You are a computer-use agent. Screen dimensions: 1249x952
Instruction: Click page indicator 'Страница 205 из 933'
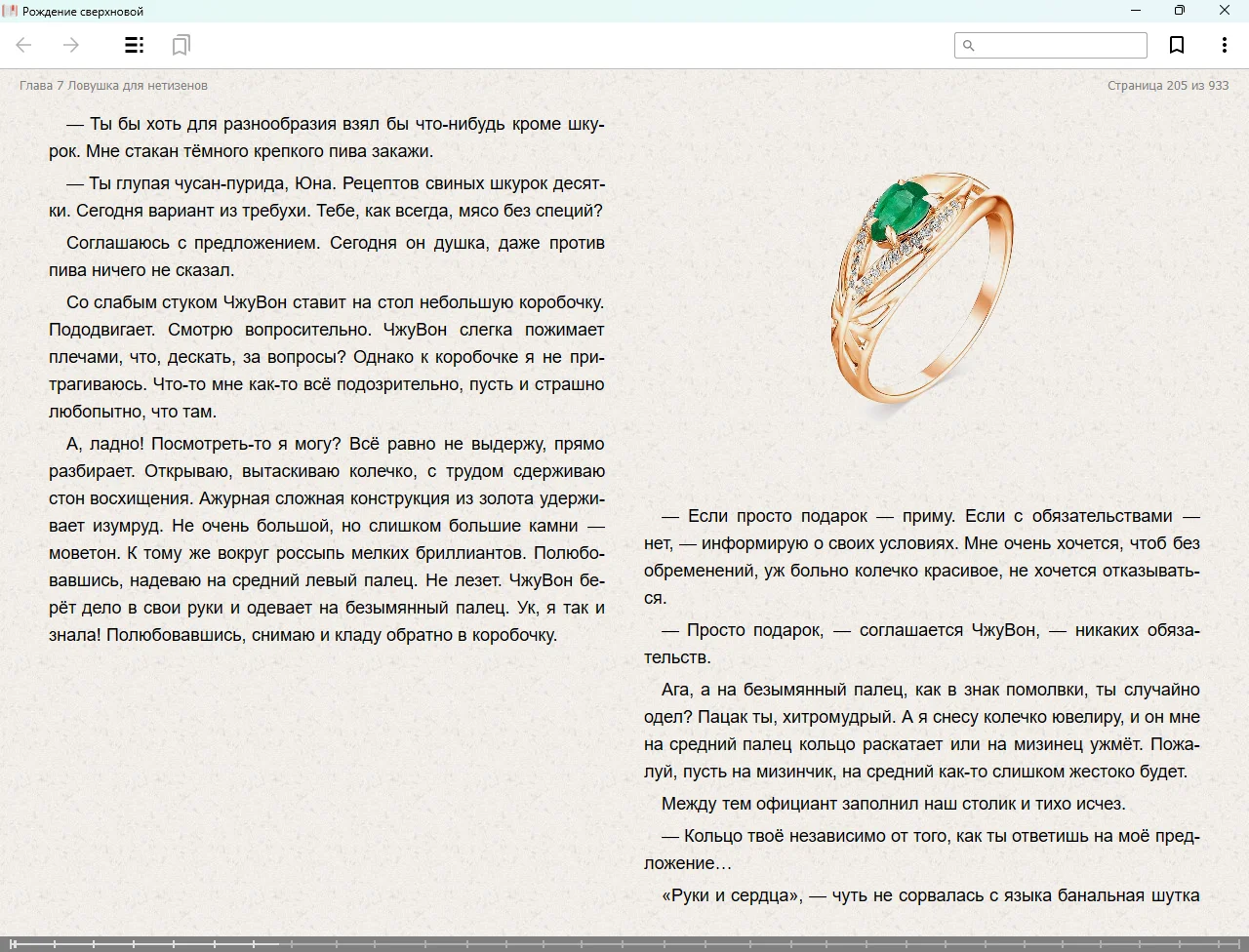point(1167,86)
